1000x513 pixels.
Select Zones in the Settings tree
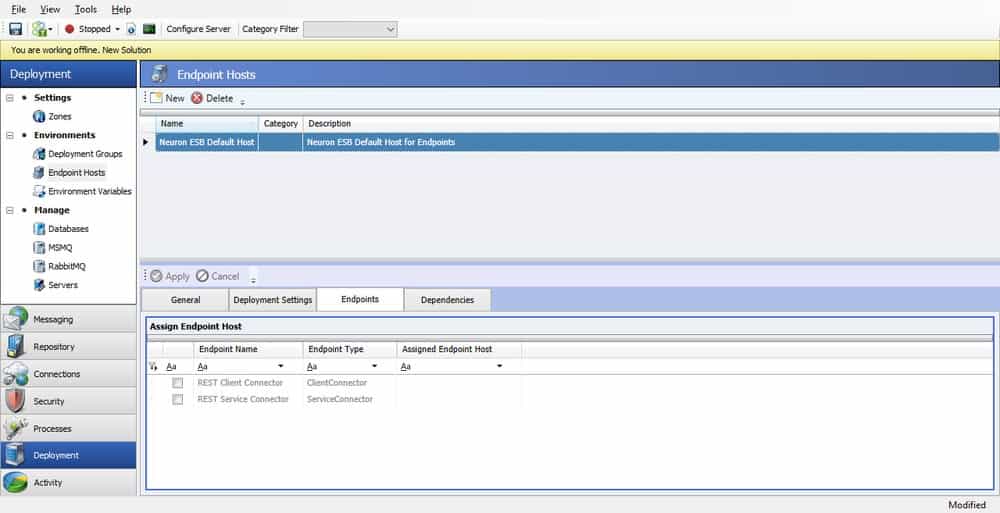(x=59, y=117)
